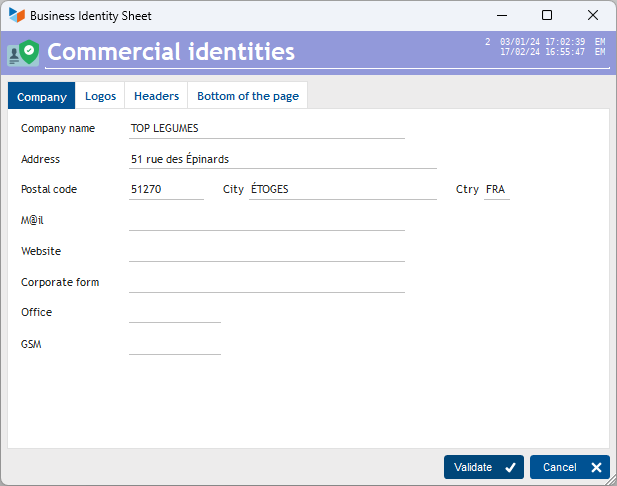
Task: Close the Business Identity Sheet window
Action: (593, 15)
